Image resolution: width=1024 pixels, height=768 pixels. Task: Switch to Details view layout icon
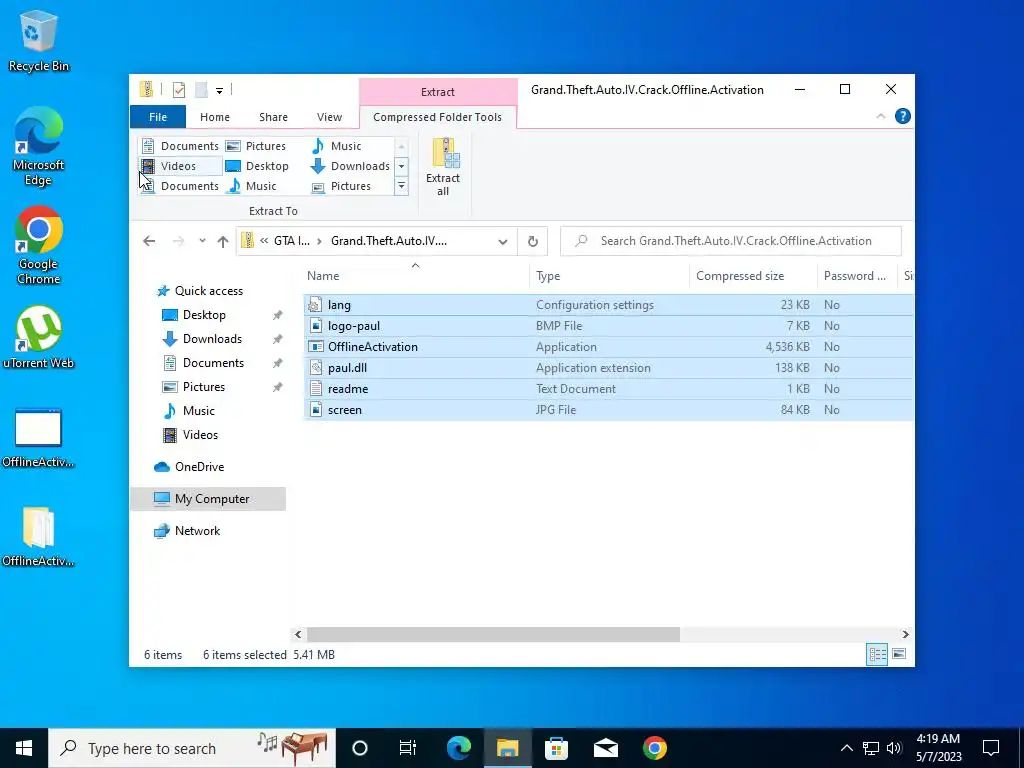coord(877,654)
